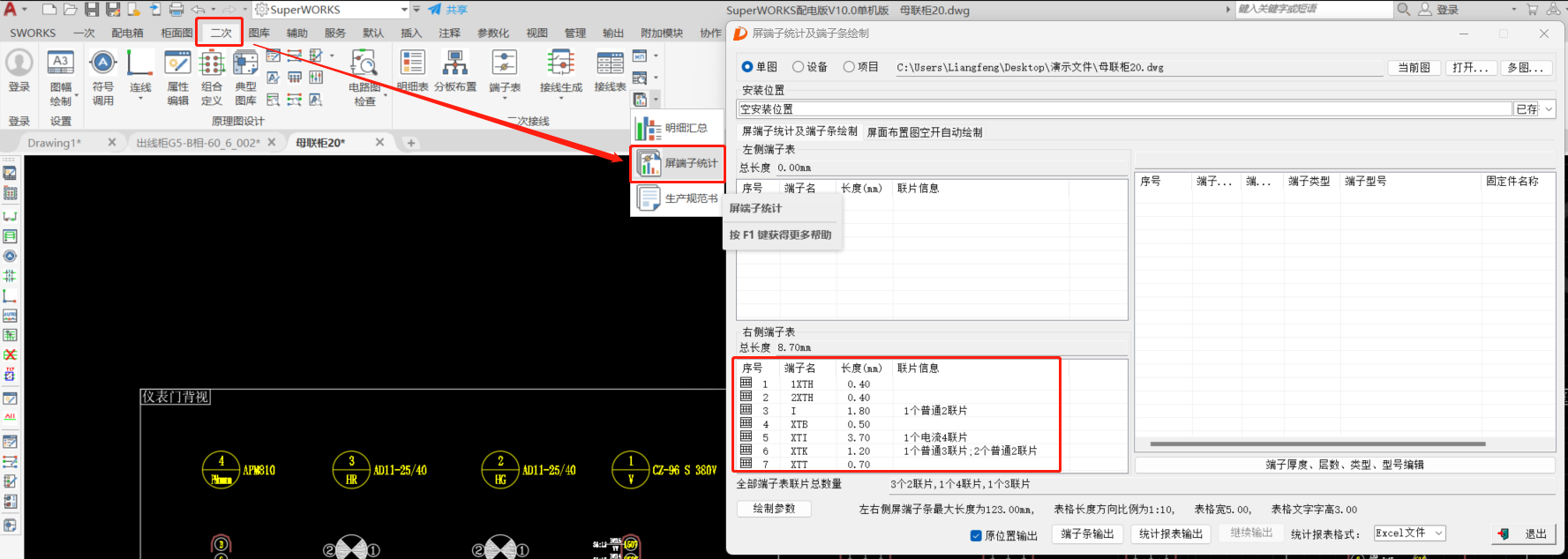Expand the 已存 installation position dropdown
Viewport: 1568px width, 559px height.
(x=1549, y=109)
